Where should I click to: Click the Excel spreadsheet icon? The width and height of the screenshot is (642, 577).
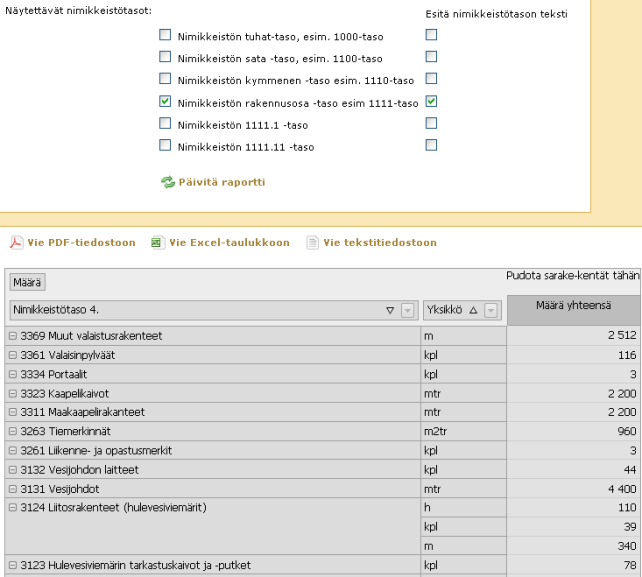[157, 242]
